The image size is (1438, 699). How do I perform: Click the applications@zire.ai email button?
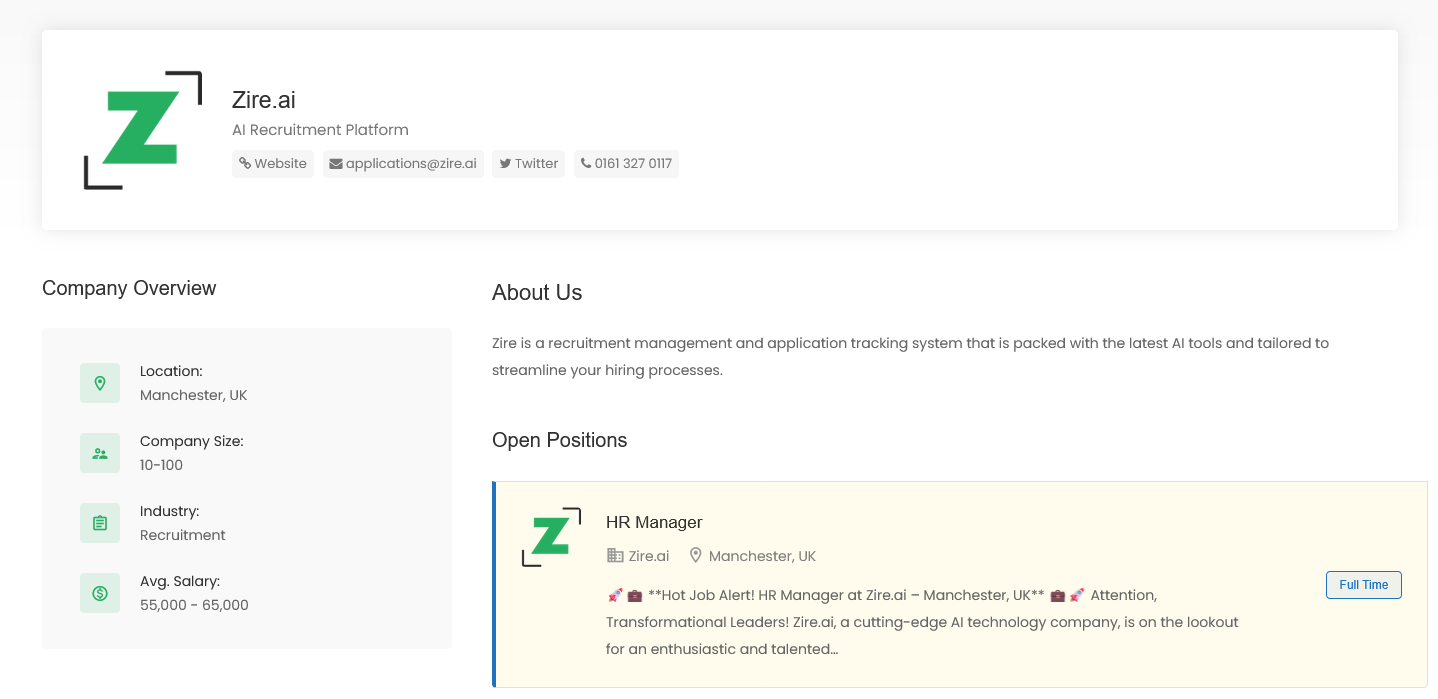point(403,164)
